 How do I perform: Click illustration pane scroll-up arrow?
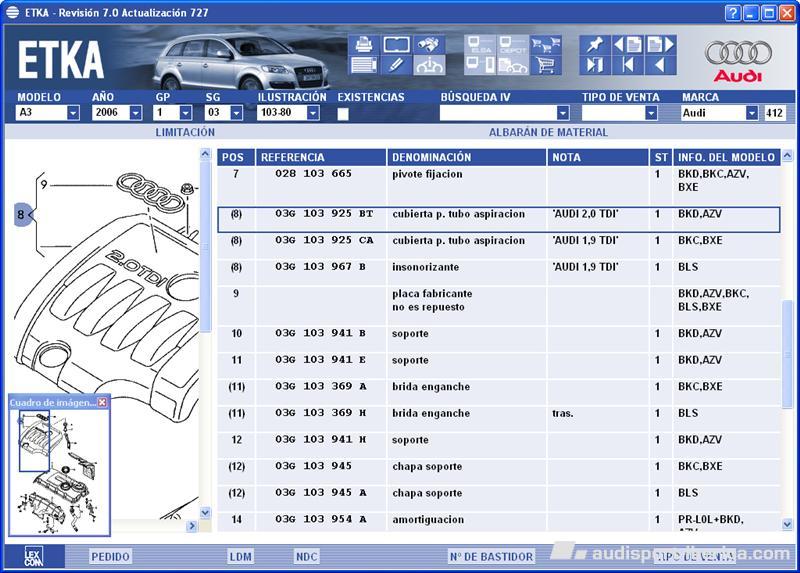[x=205, y=154]
